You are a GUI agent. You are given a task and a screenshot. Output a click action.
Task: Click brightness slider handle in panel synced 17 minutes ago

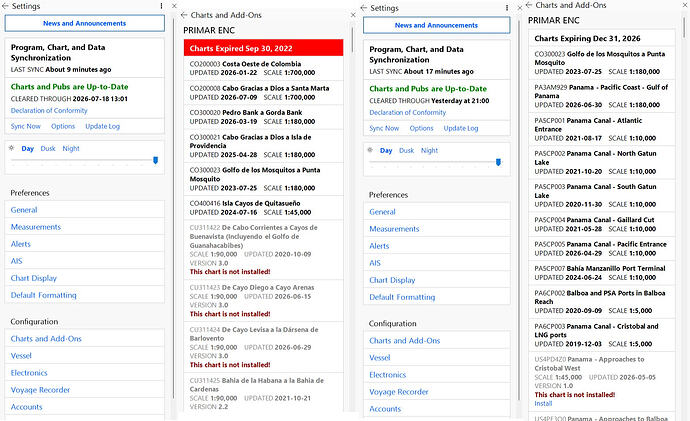click(498, 162)
